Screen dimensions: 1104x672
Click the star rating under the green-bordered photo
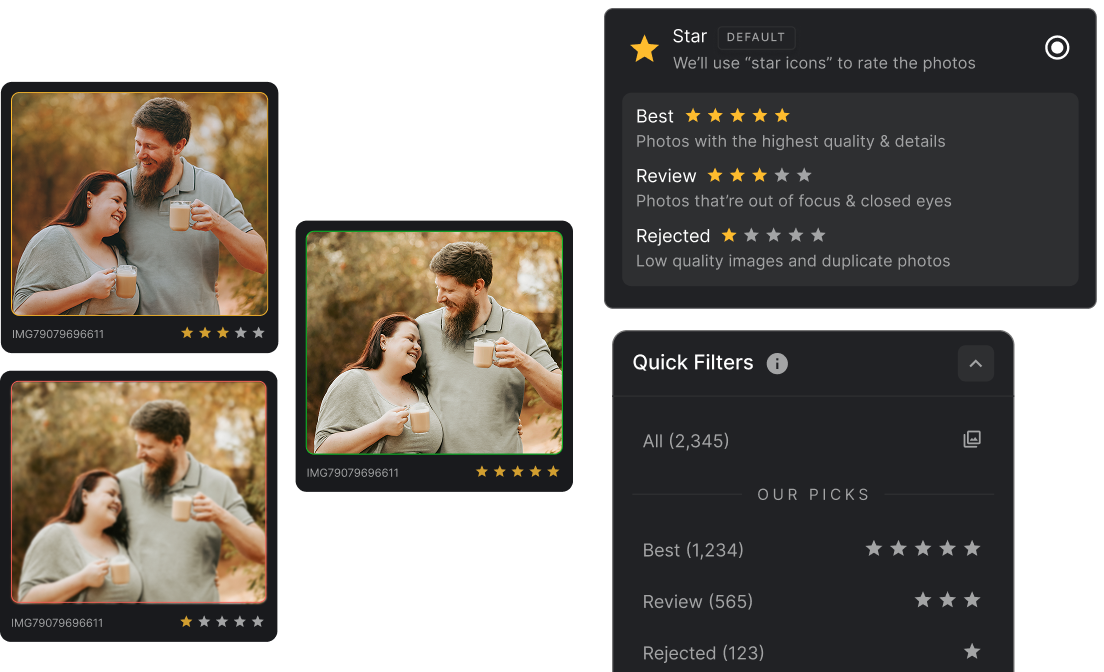click(x=517, y=471)
